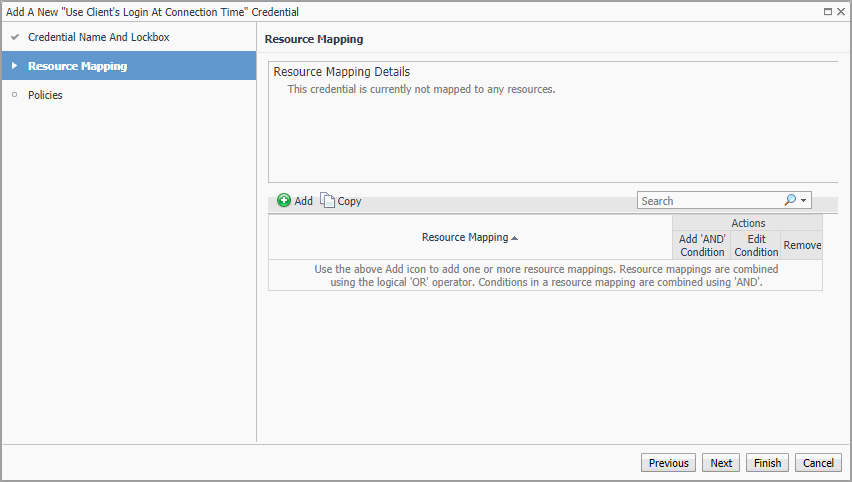
Task: Close the dialog using the title bar X
Action: point(840,12)
